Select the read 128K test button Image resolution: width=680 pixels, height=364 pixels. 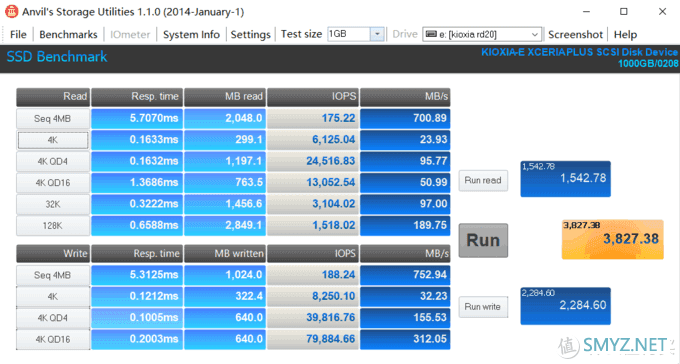click(x=53, y=226)
